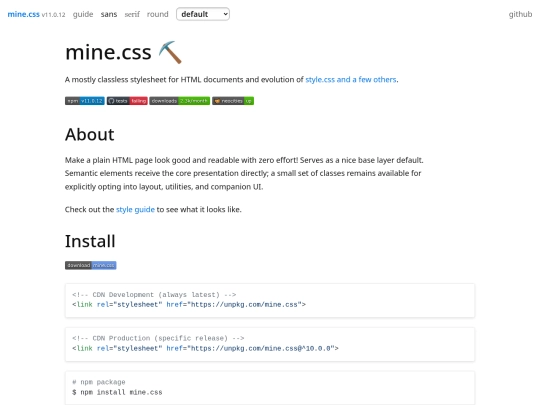Click the 'mine.css' main page title
This screenshot has width=540, height=405.
click(x=108, y=52)
